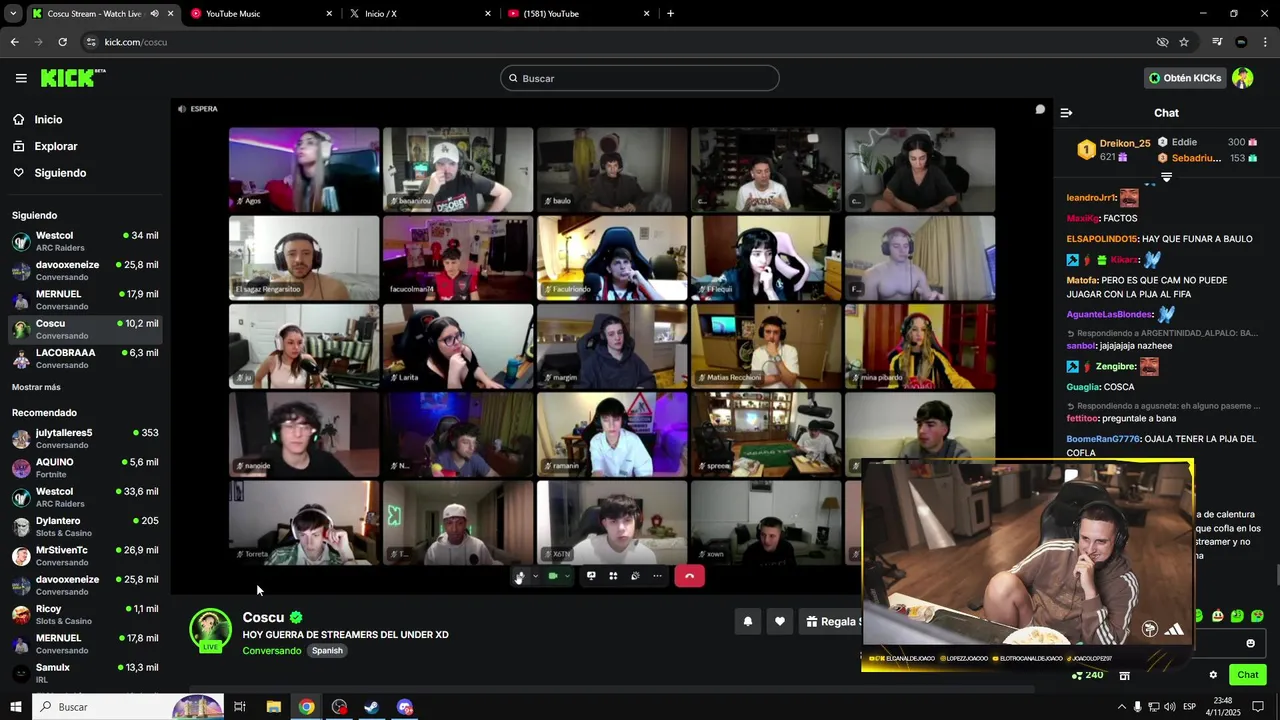This screenshot has width=1280, height=720.
Task: Open the grid layout icon
Action: coord(613,576)
